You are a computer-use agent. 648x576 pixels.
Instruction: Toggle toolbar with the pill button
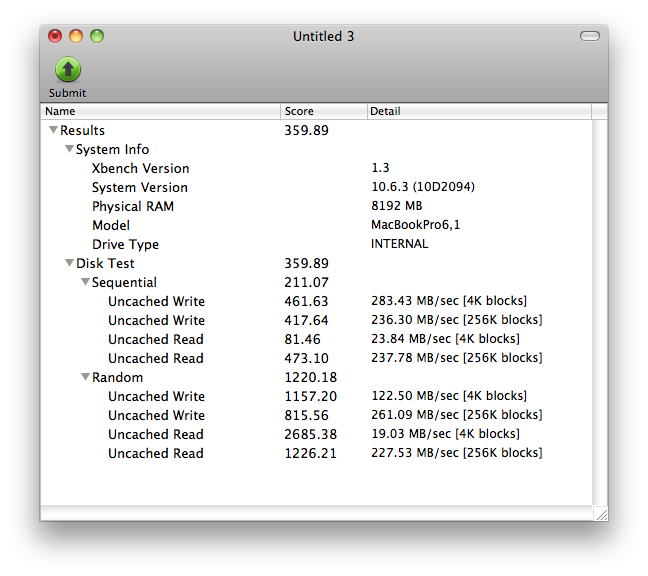pos(590,36)
